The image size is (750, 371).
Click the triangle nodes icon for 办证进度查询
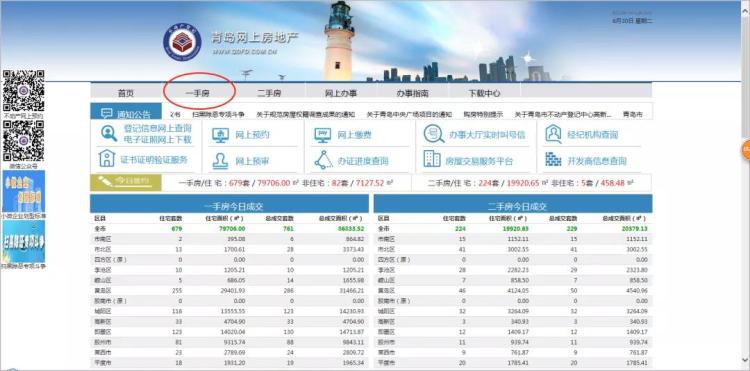point(323,160)
